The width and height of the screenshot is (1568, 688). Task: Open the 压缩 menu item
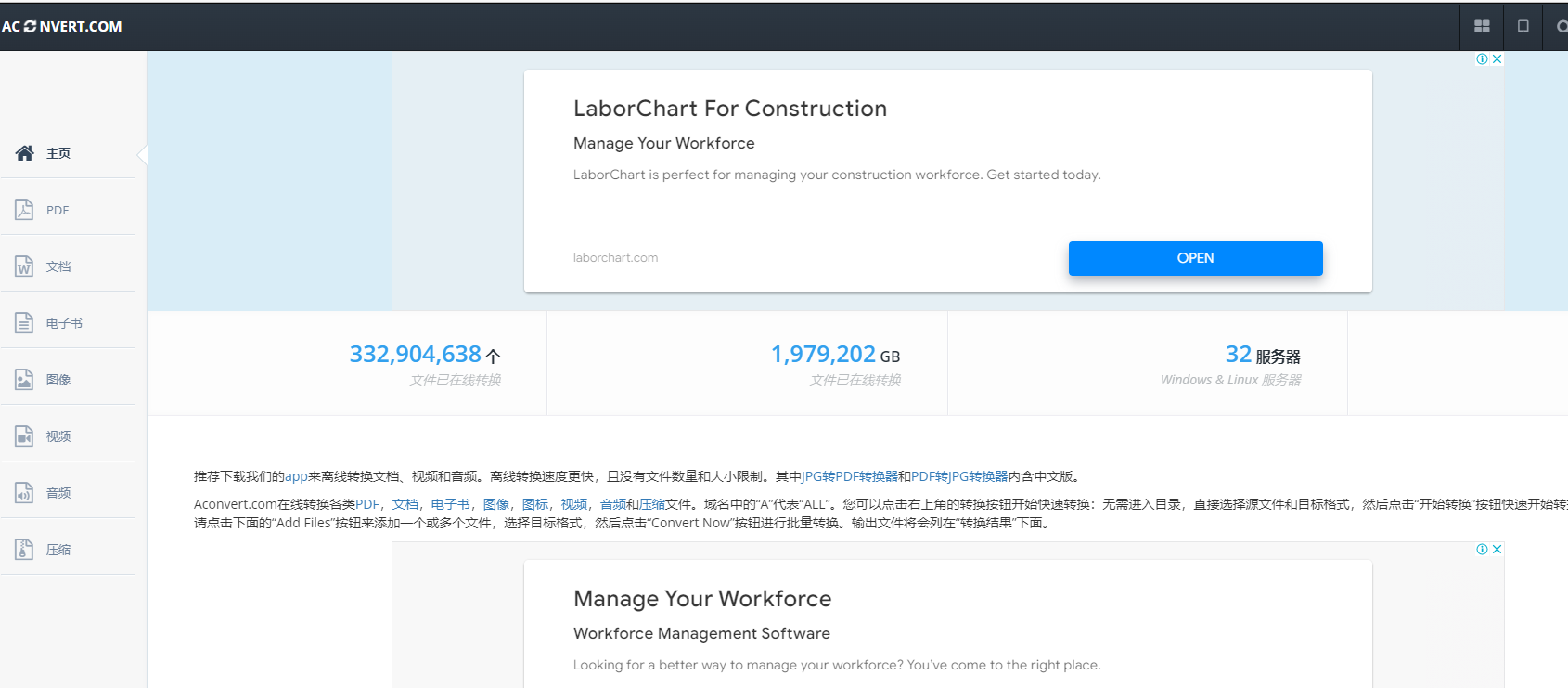(x=58, y=550)
